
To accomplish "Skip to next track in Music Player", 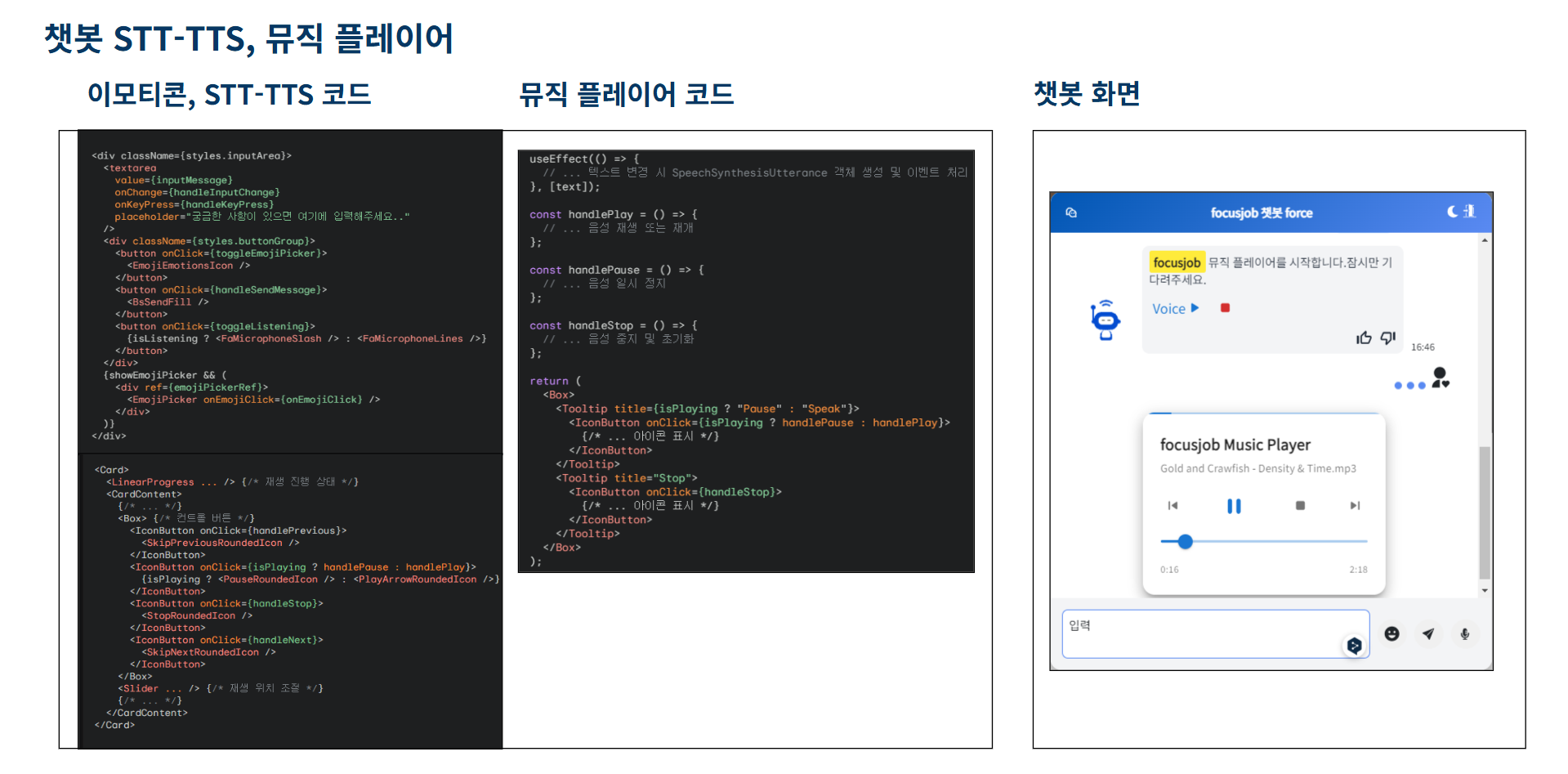I will coord(1355,506).
